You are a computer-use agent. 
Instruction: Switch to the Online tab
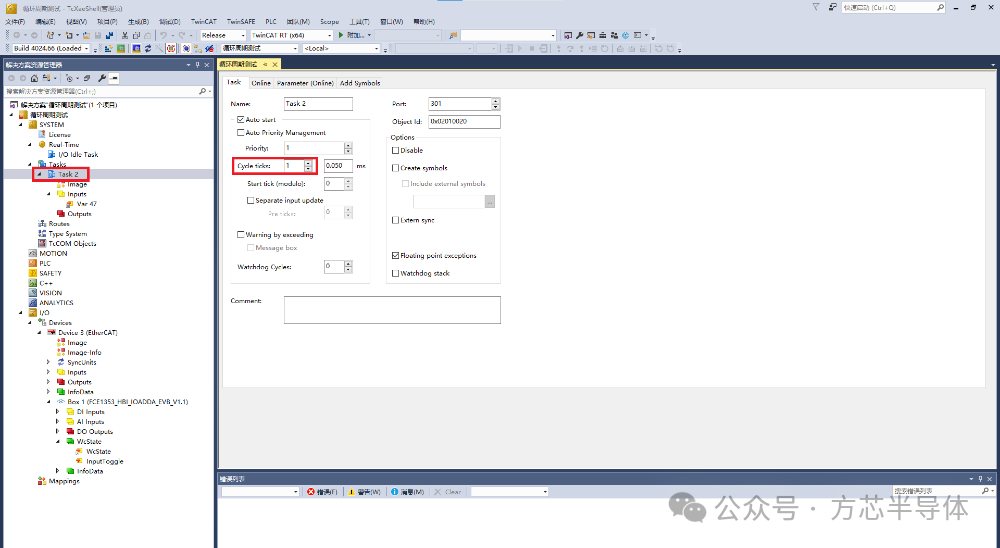tap(261, 83)
